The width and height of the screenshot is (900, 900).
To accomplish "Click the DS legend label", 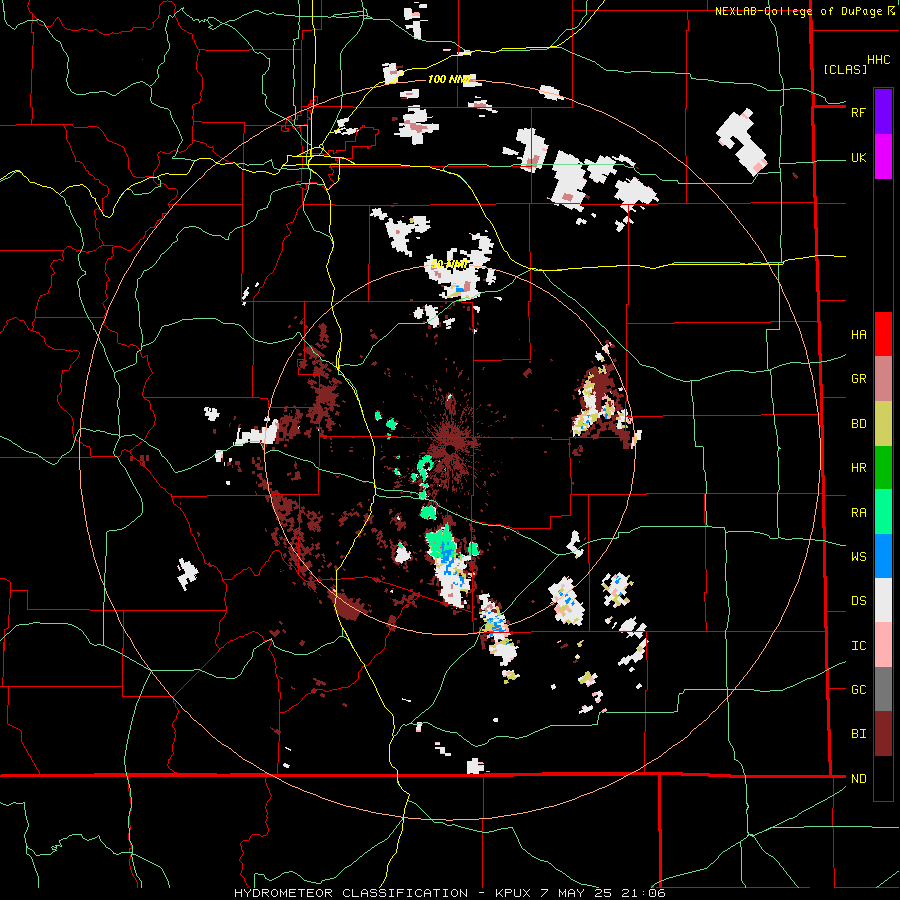I will coord(858,601).
